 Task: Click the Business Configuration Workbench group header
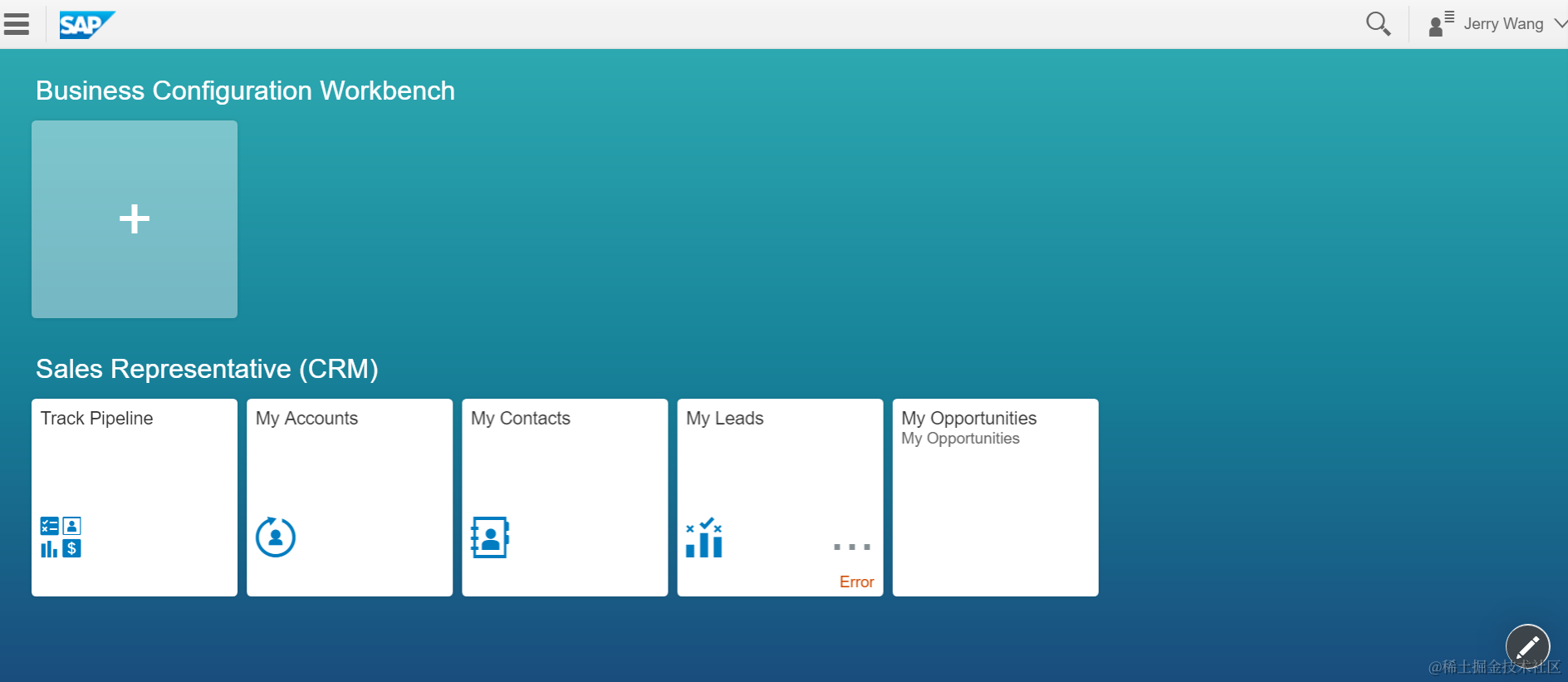click(x=245, y=91)
